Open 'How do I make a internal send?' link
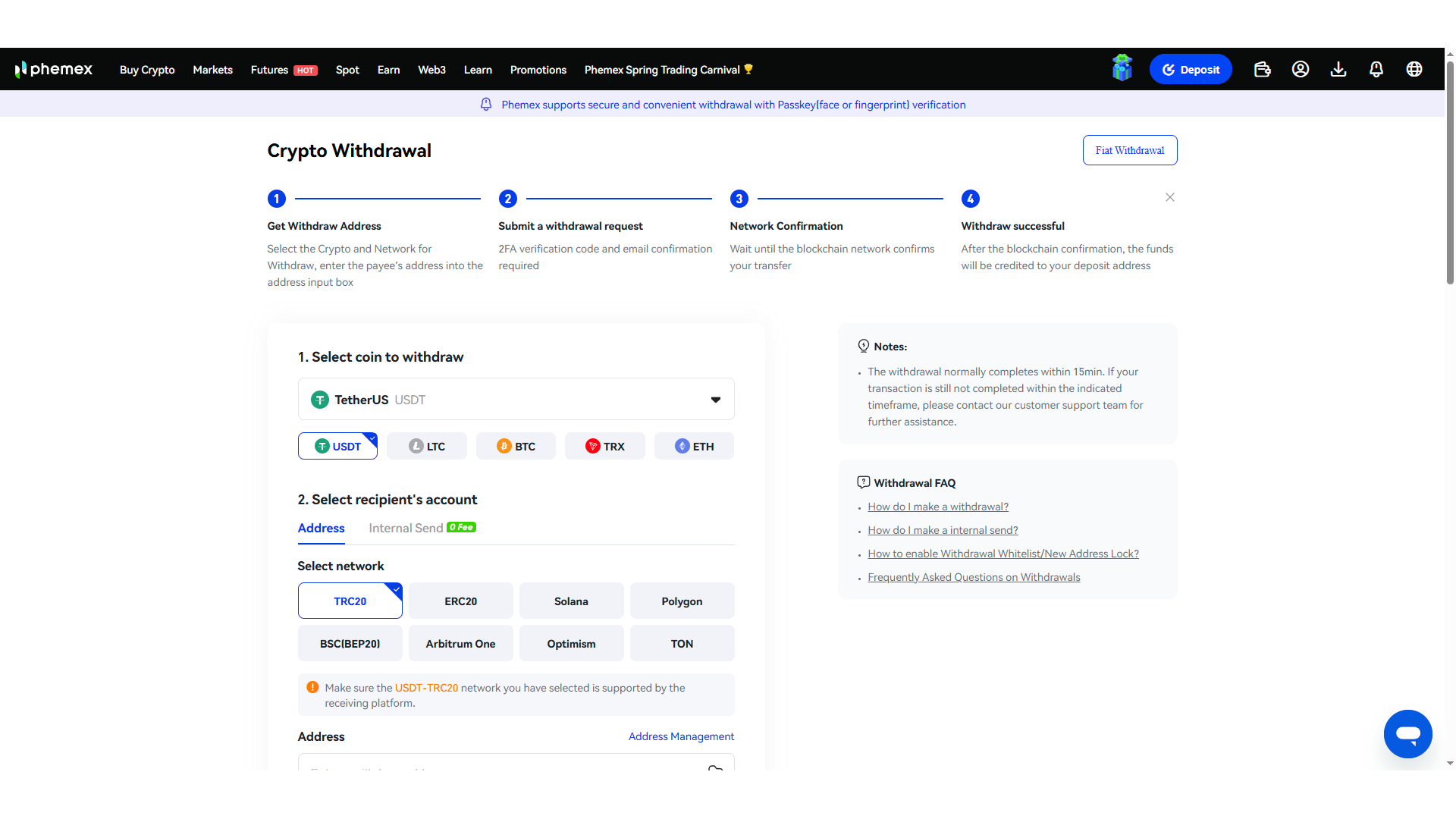 tap(943, 530)
